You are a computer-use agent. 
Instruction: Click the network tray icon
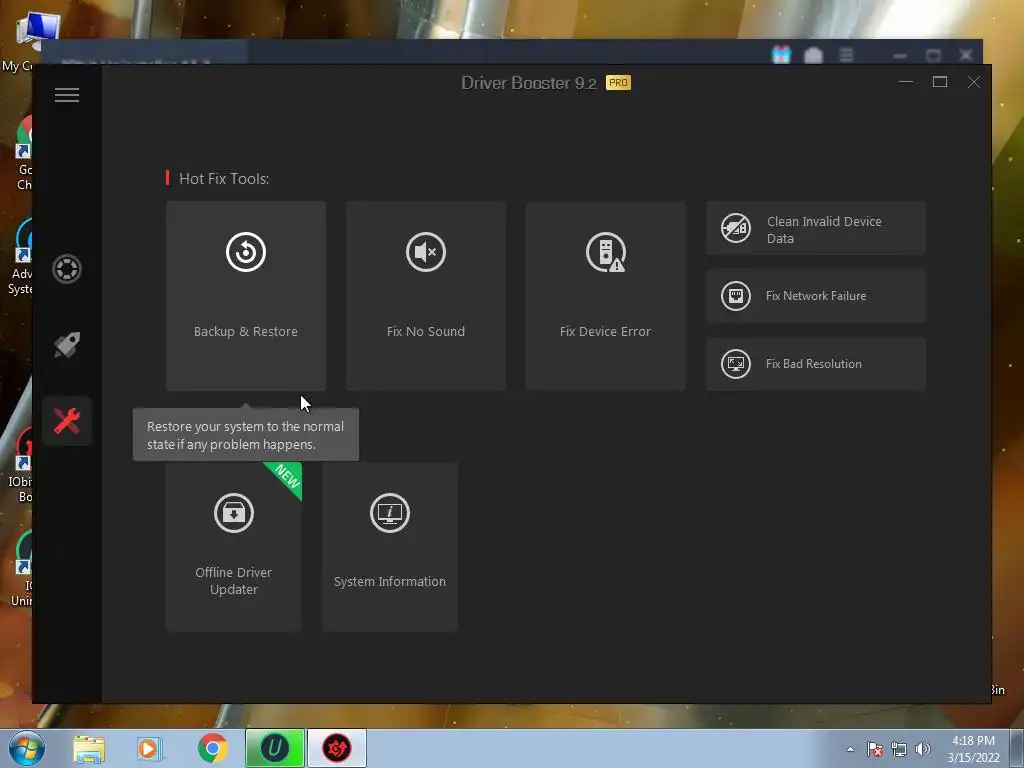tap(899, 749)
